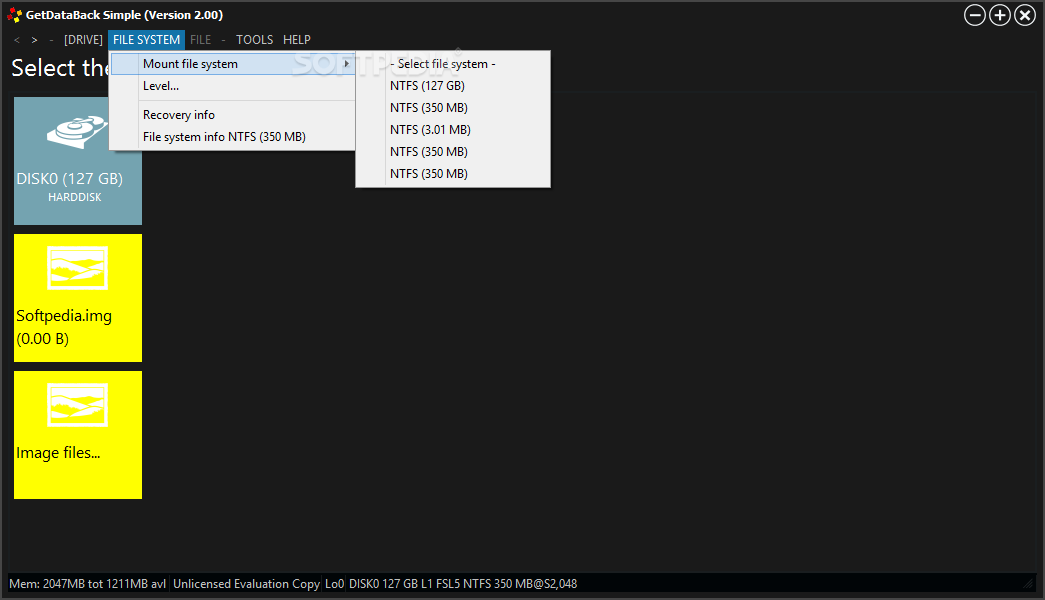Screen dimensions: 1045x600
Task: Expand Mount file system submenu arrow
Action: [346, 64]
